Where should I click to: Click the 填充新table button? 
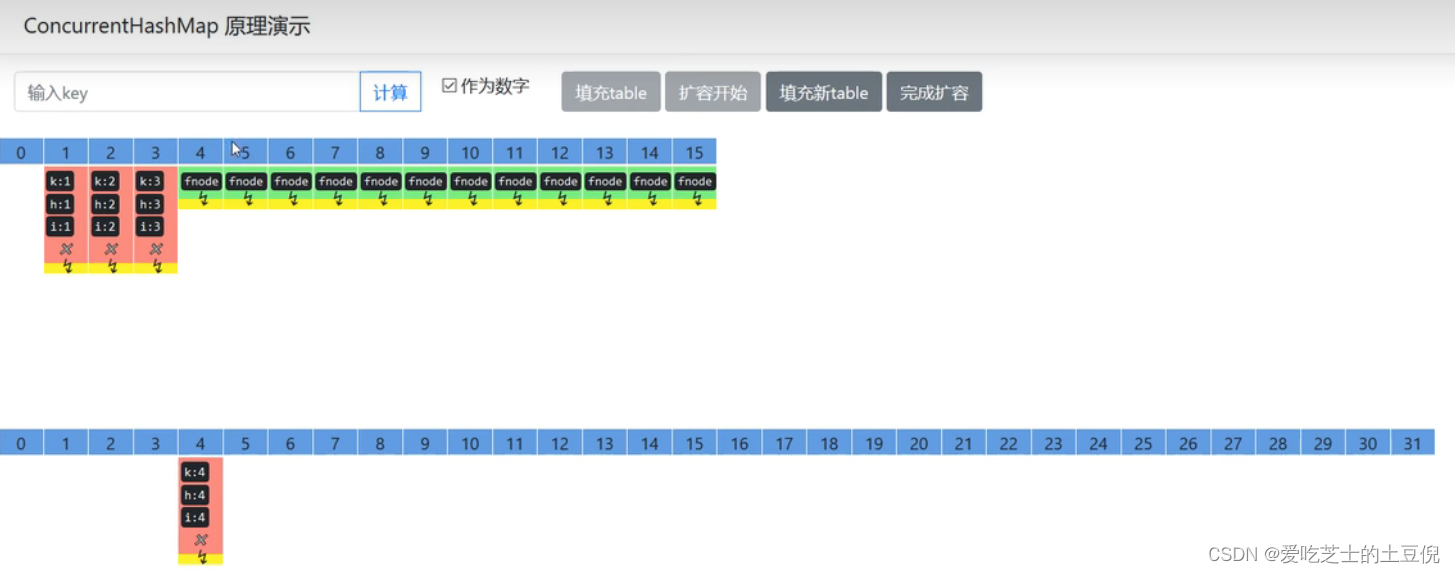tap(824, 92)
